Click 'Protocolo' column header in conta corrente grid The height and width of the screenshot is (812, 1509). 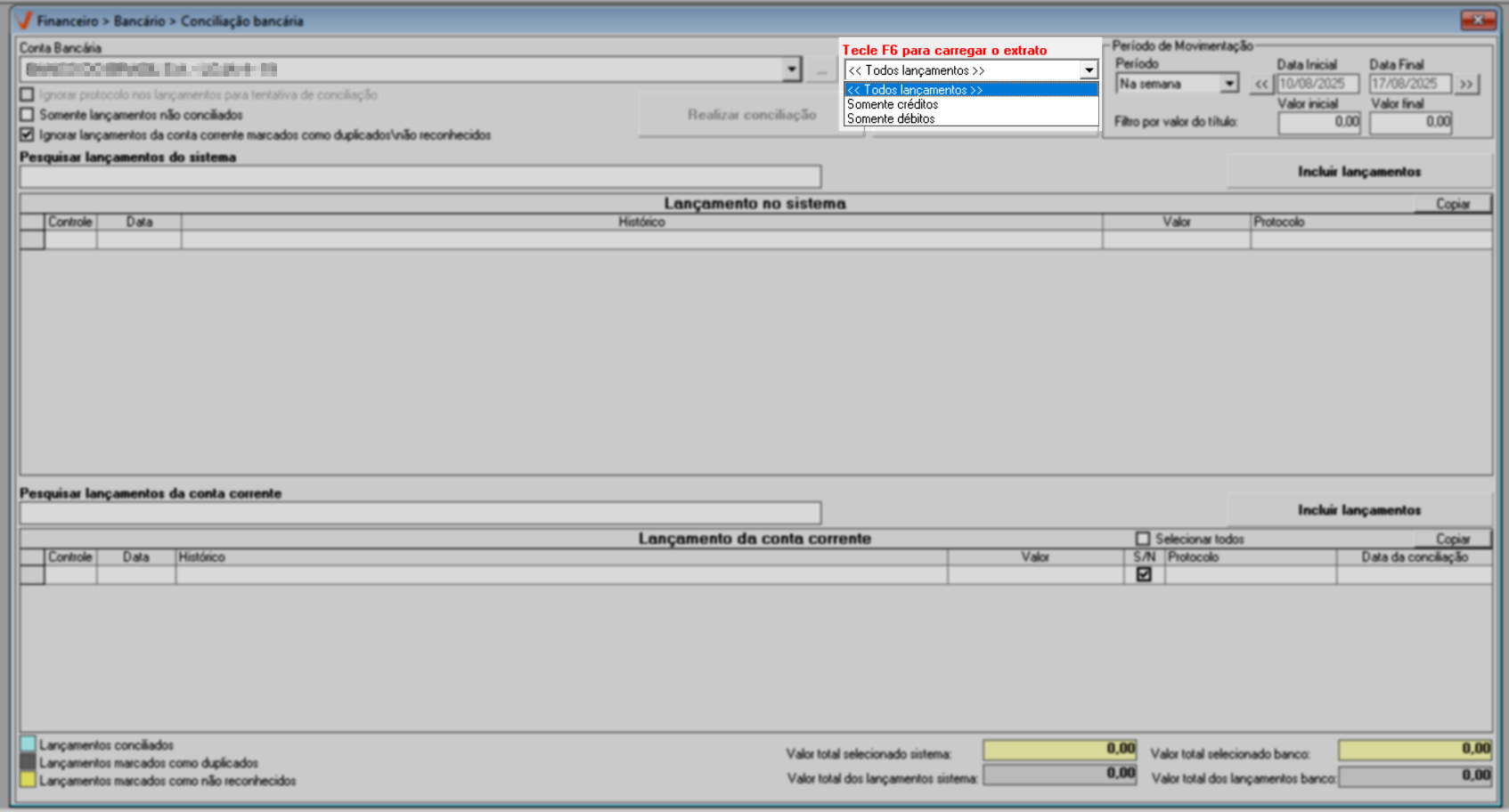tap(1251, 557)
